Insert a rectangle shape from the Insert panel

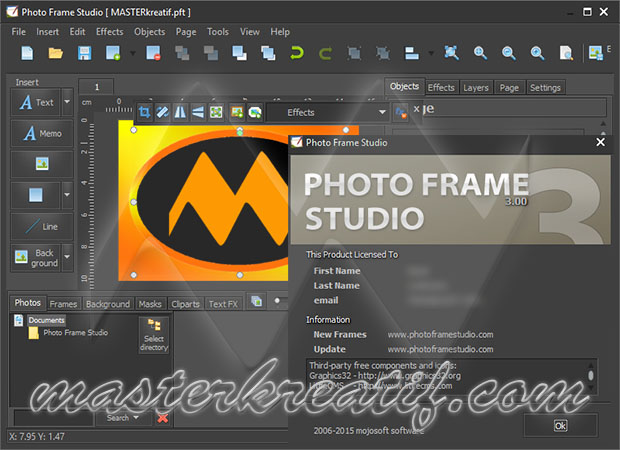(x=36, y=195)
